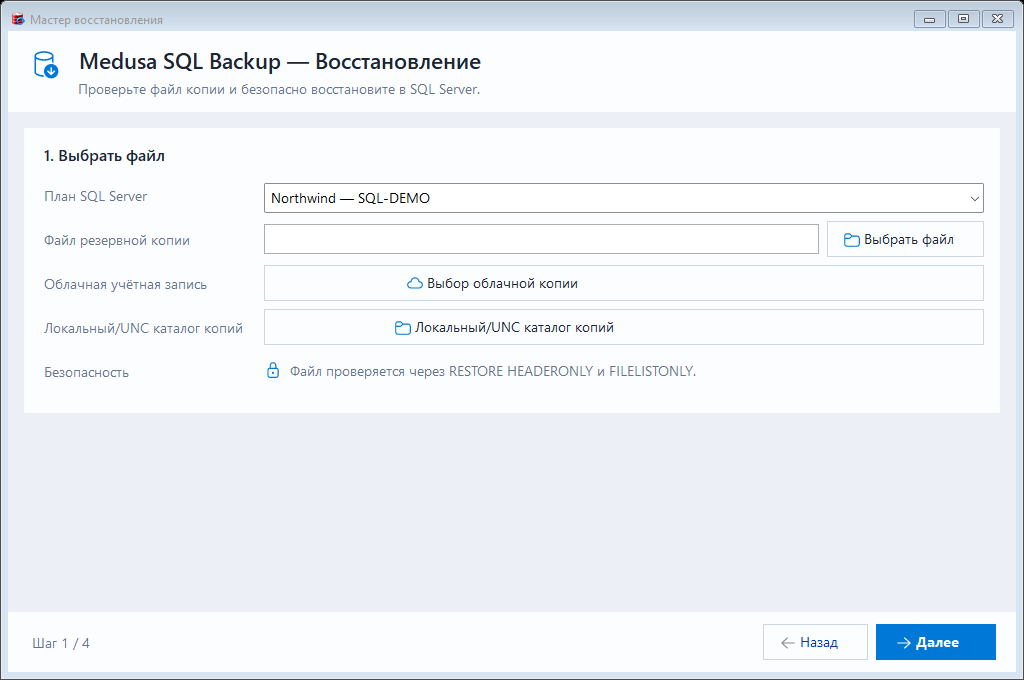Click the backup file path field
The image size is (1024, 680).
541,239
